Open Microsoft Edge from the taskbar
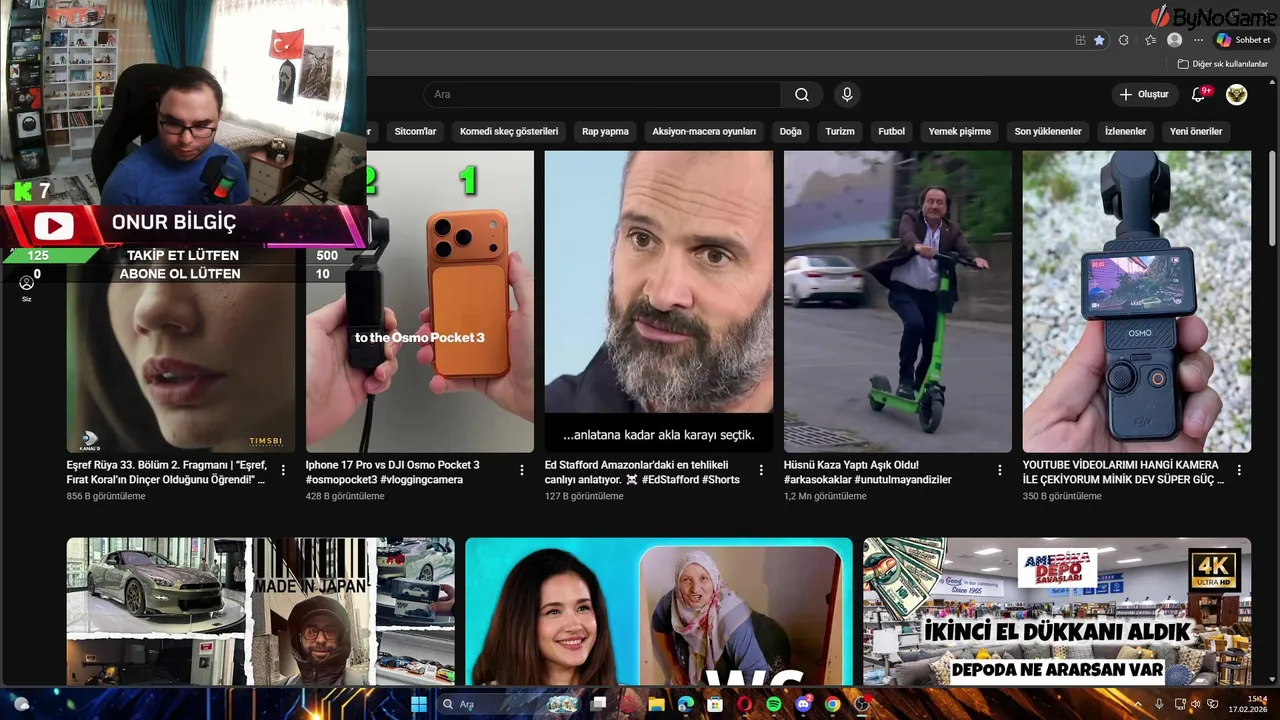This screenshot has width=1280, height=720. pyautogui.click(x=685, y=704)
